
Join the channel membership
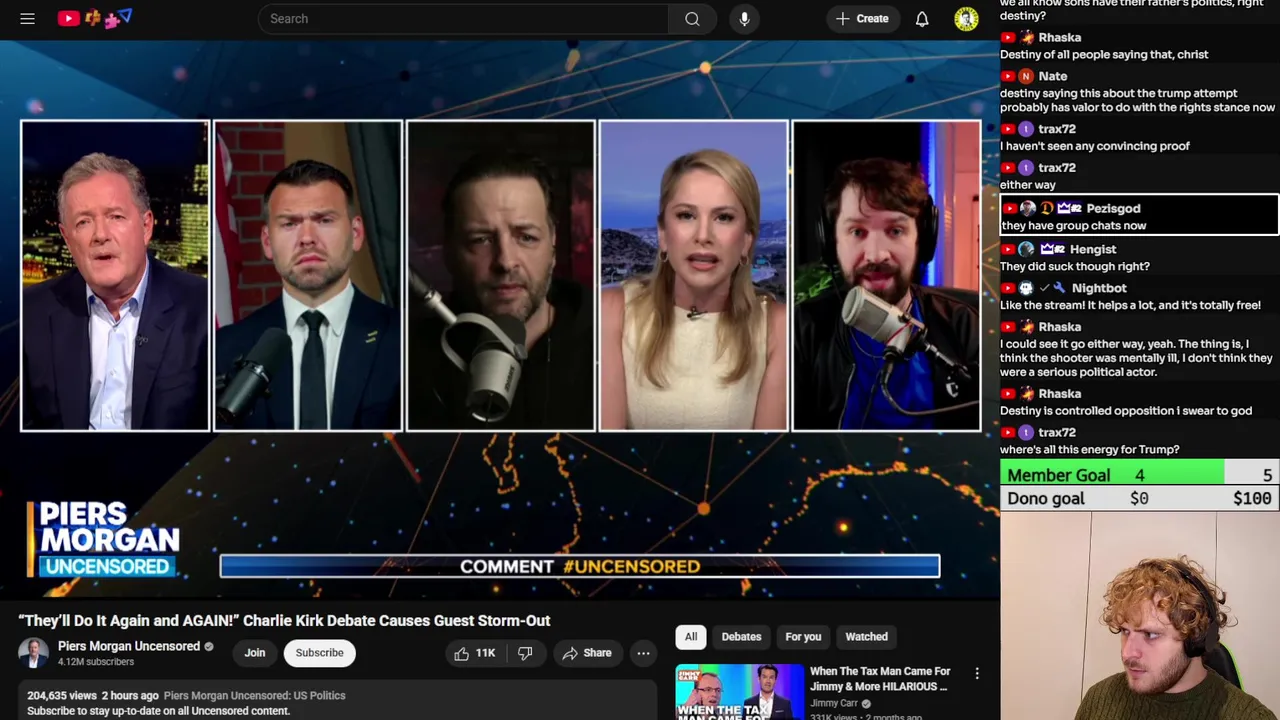tap(255, 653)
